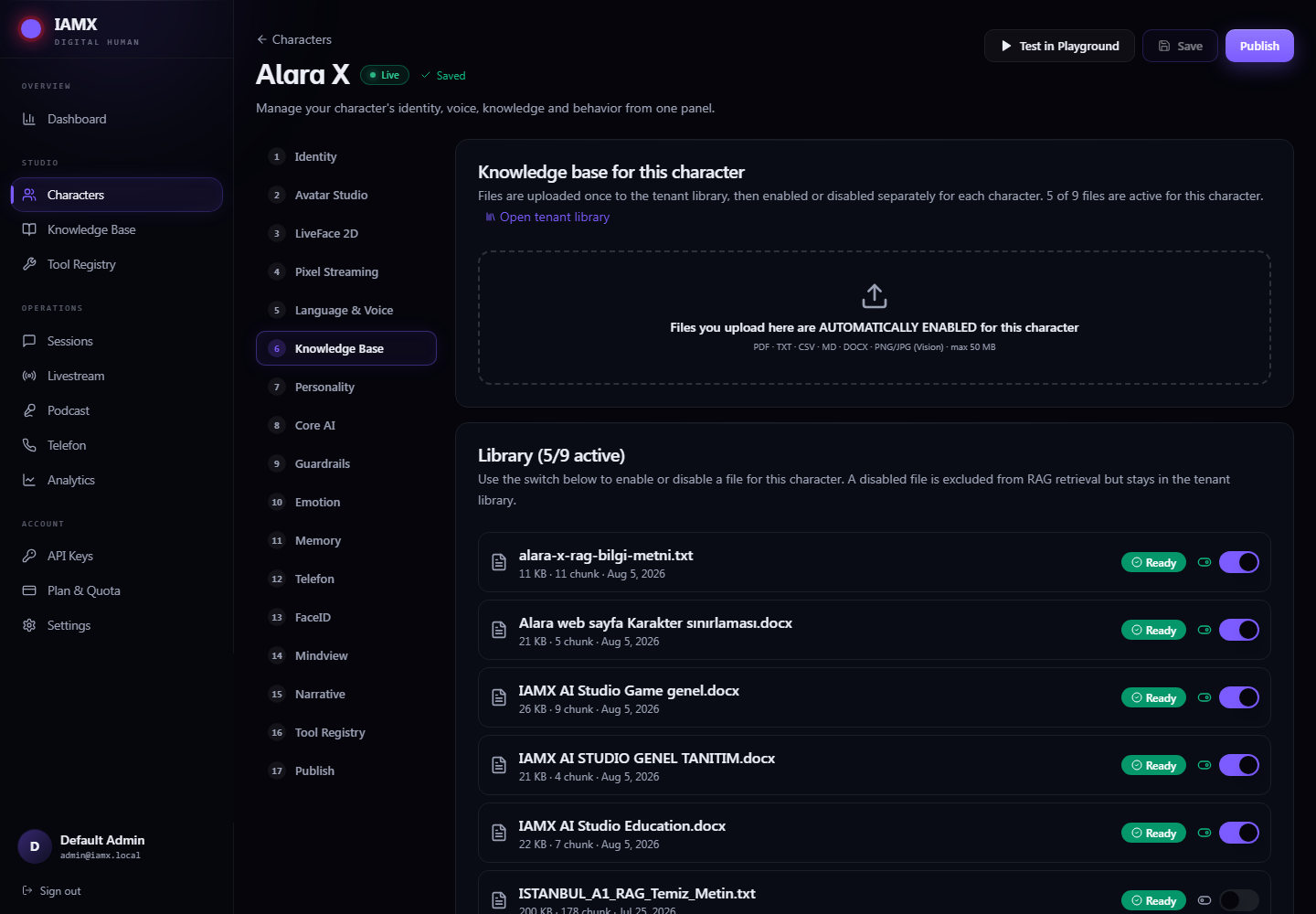Open the Podcast section
This screenshot has height=914, width=1316.
pos(117,410)
